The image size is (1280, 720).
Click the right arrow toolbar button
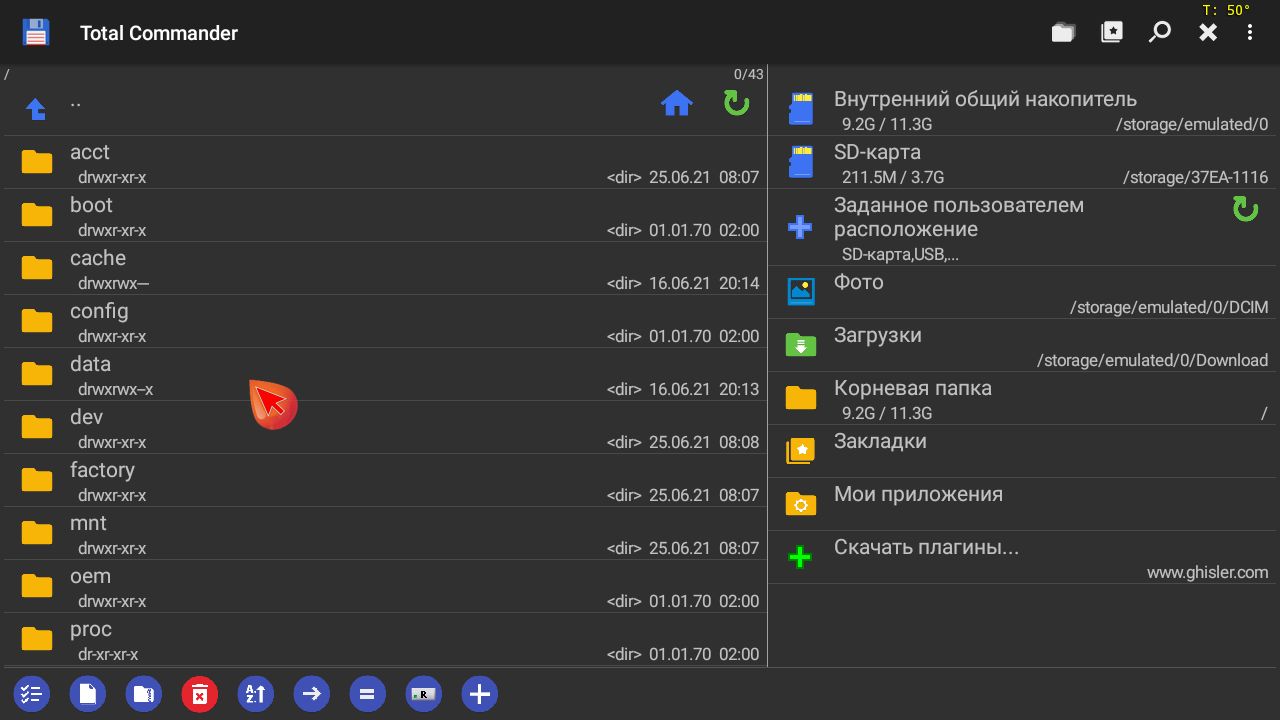tap(311, 694)
